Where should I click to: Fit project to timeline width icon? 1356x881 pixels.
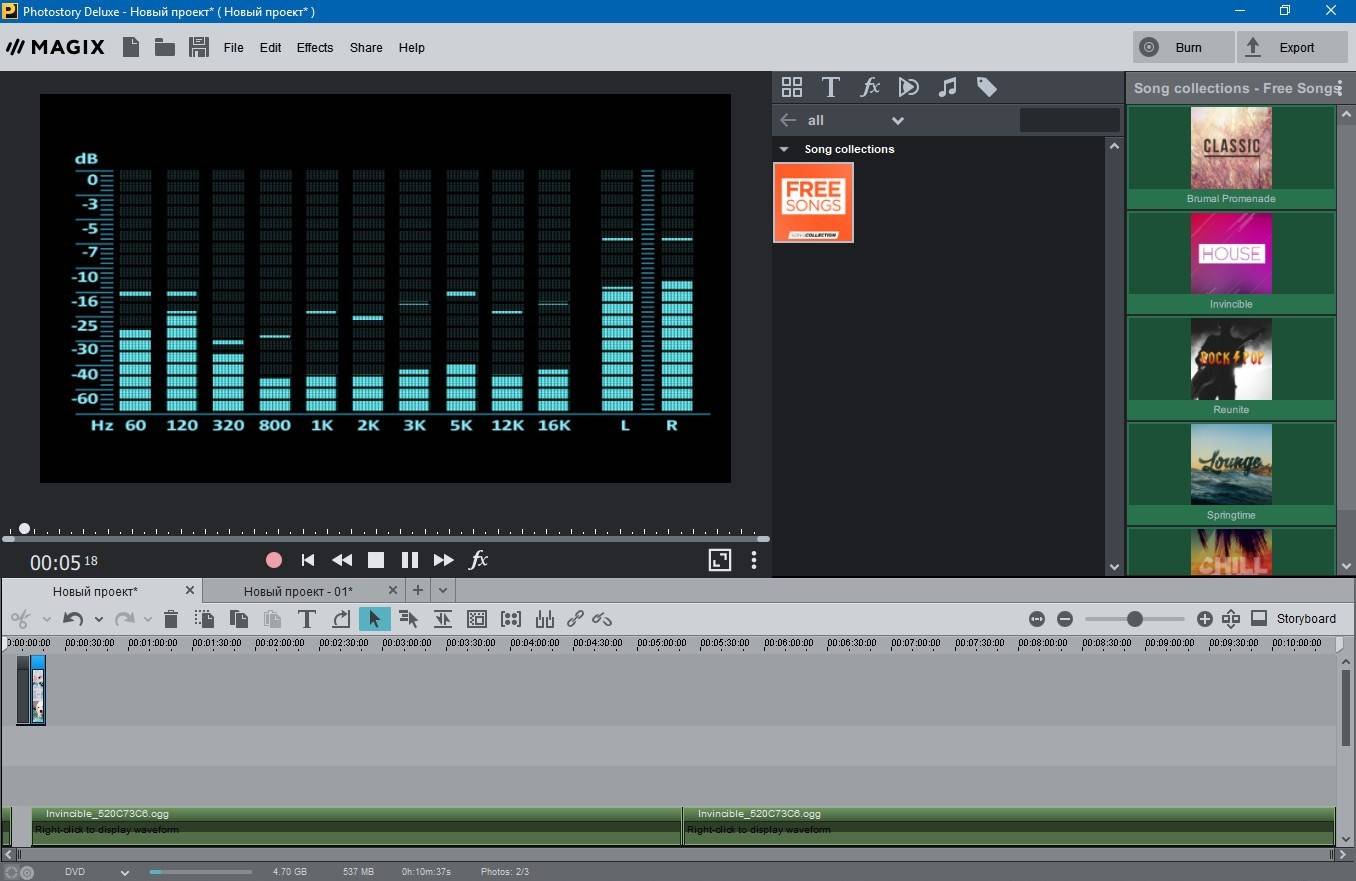click(1037, 619)
